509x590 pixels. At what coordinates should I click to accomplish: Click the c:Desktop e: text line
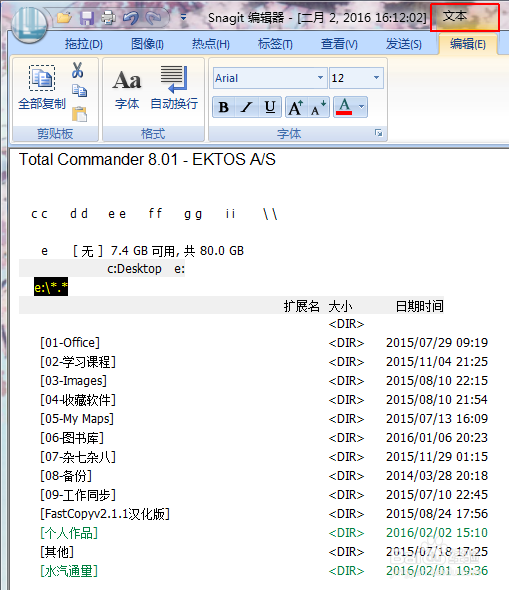click(x=146, y=269)
